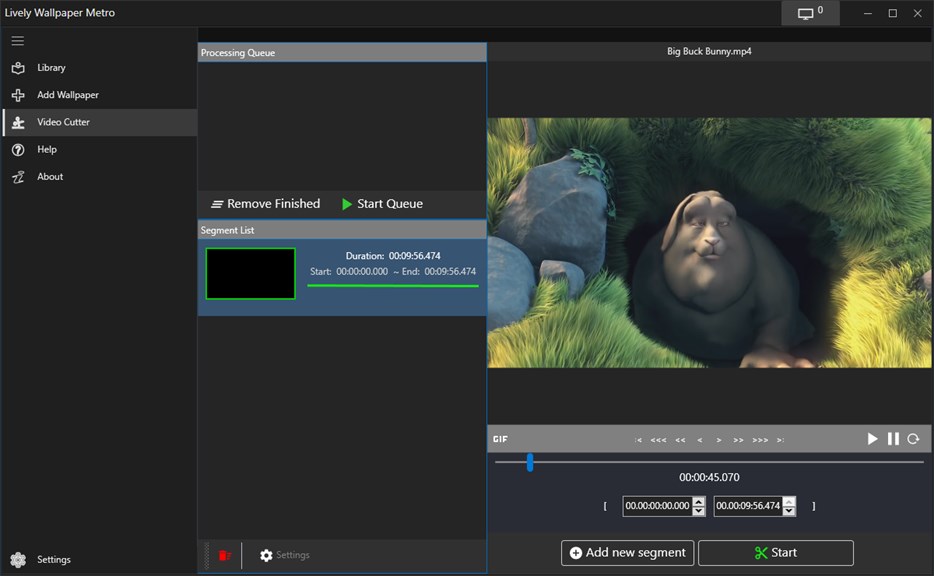
Task: Seek forward with the >>> button
Action: coord(760,440)
